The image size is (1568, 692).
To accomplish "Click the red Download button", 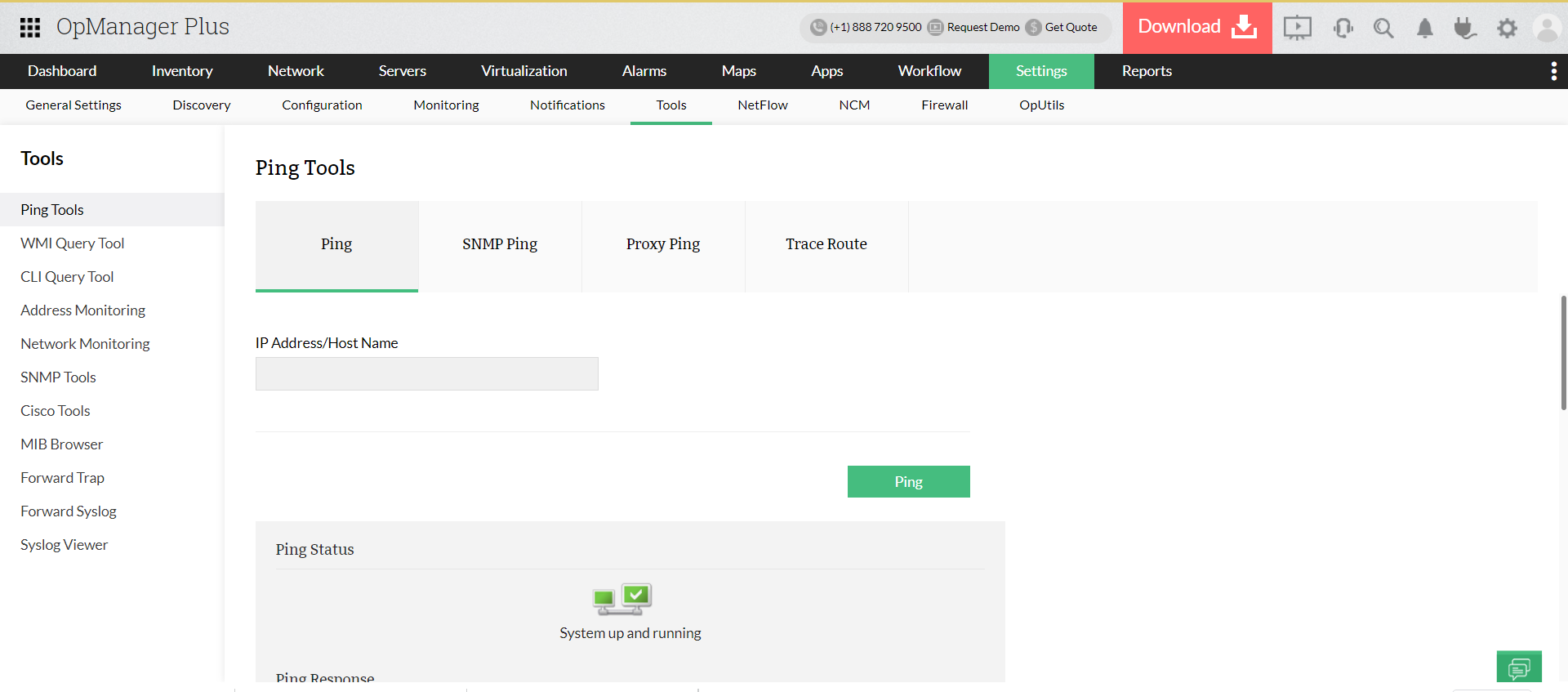I will click(1197, 28).
